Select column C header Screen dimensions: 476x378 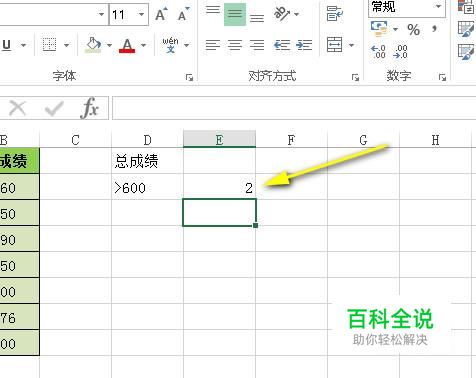click(75, 140)
